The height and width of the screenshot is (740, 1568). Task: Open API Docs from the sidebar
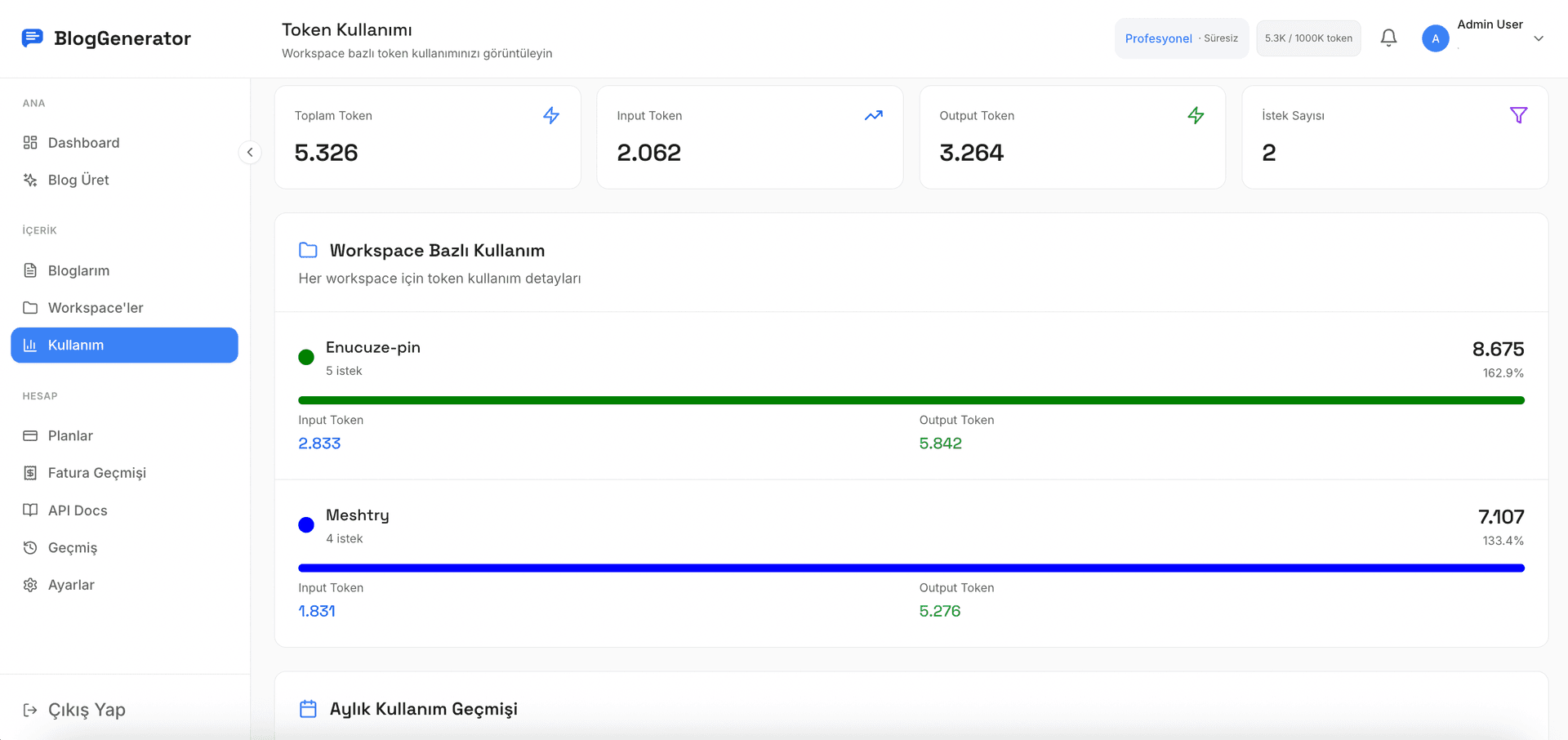[77, 510]
